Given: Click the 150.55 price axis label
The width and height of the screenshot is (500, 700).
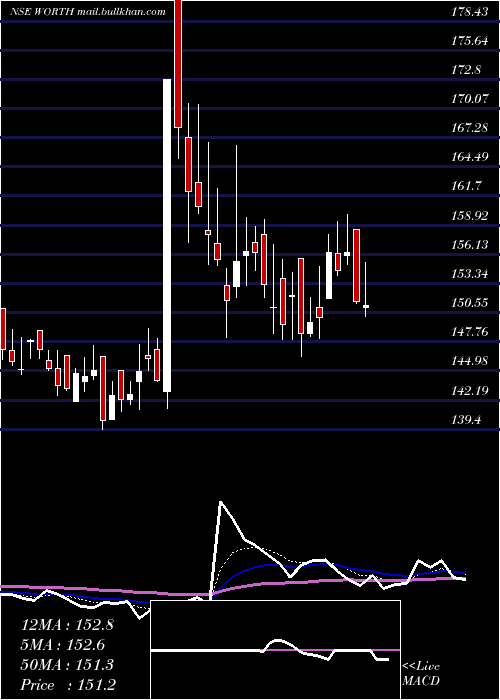Looking at the screenshot, I should point(469,303).
